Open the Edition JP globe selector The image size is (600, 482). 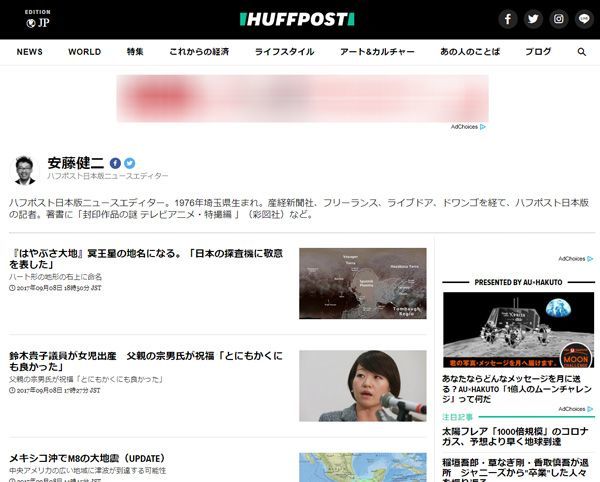[38, 19]
